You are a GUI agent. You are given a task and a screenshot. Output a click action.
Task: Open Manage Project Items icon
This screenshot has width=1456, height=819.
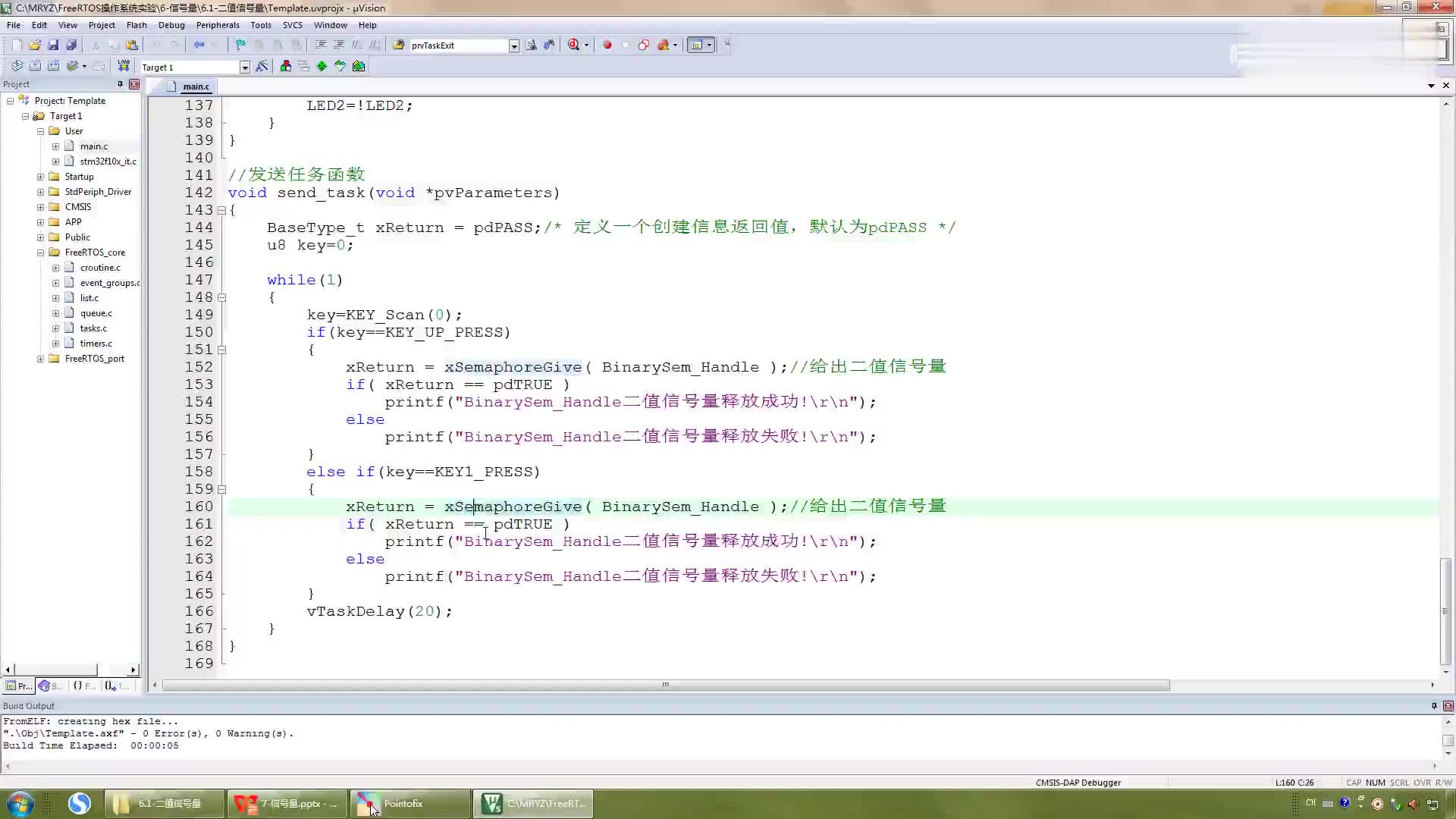285,66
